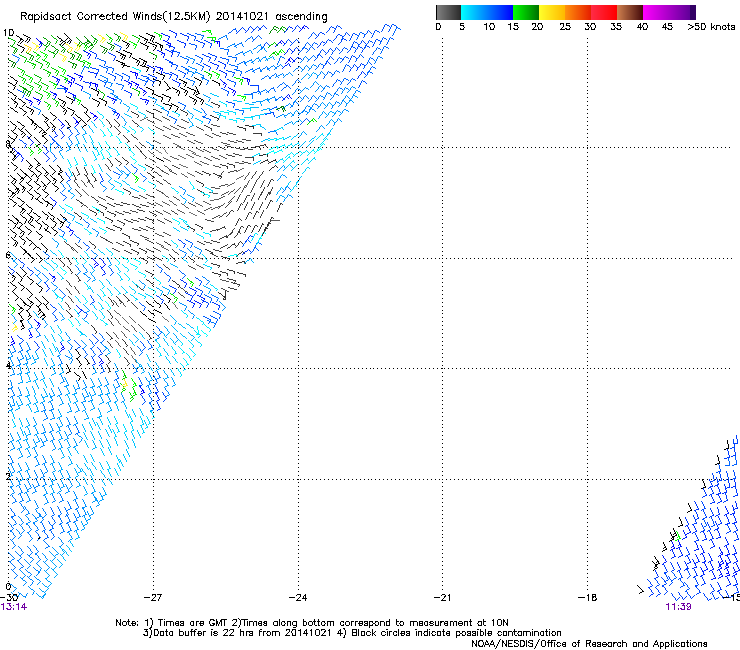
Task: Click the '40' legend label
Action: 642,26
